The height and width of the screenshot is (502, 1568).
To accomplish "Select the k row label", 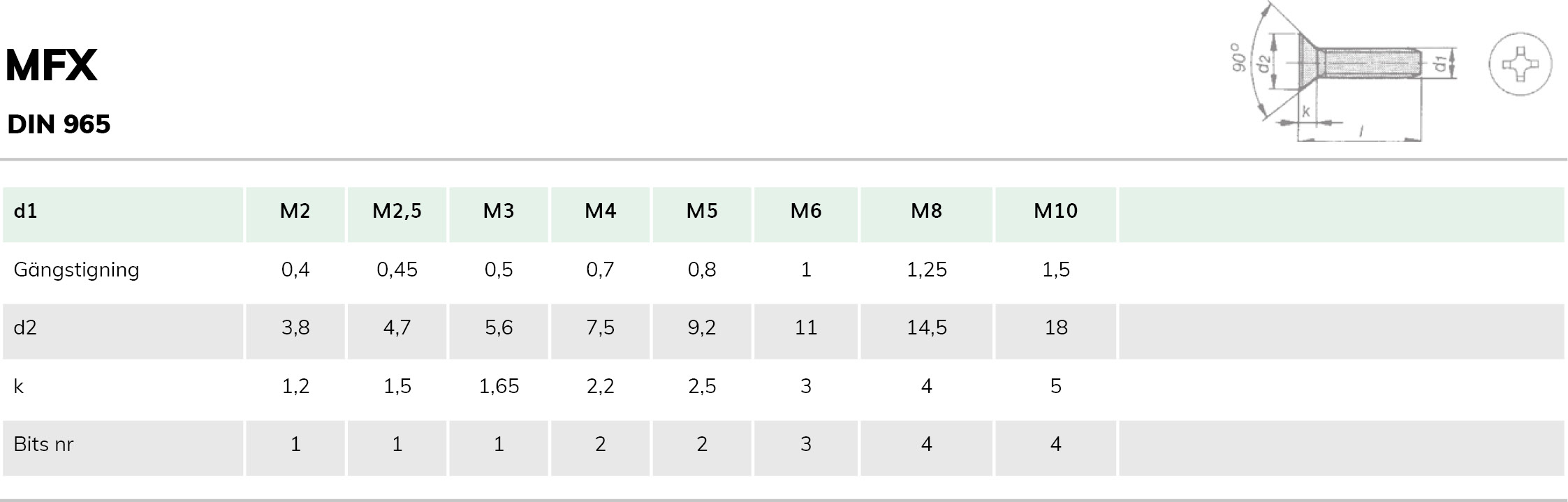I will coord(18,386).
